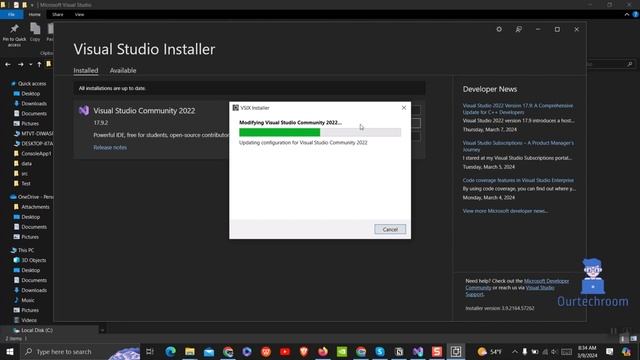Select the Home ribbon tab in File Explorer
The image size is (640, 360).
tap(35, 14)
